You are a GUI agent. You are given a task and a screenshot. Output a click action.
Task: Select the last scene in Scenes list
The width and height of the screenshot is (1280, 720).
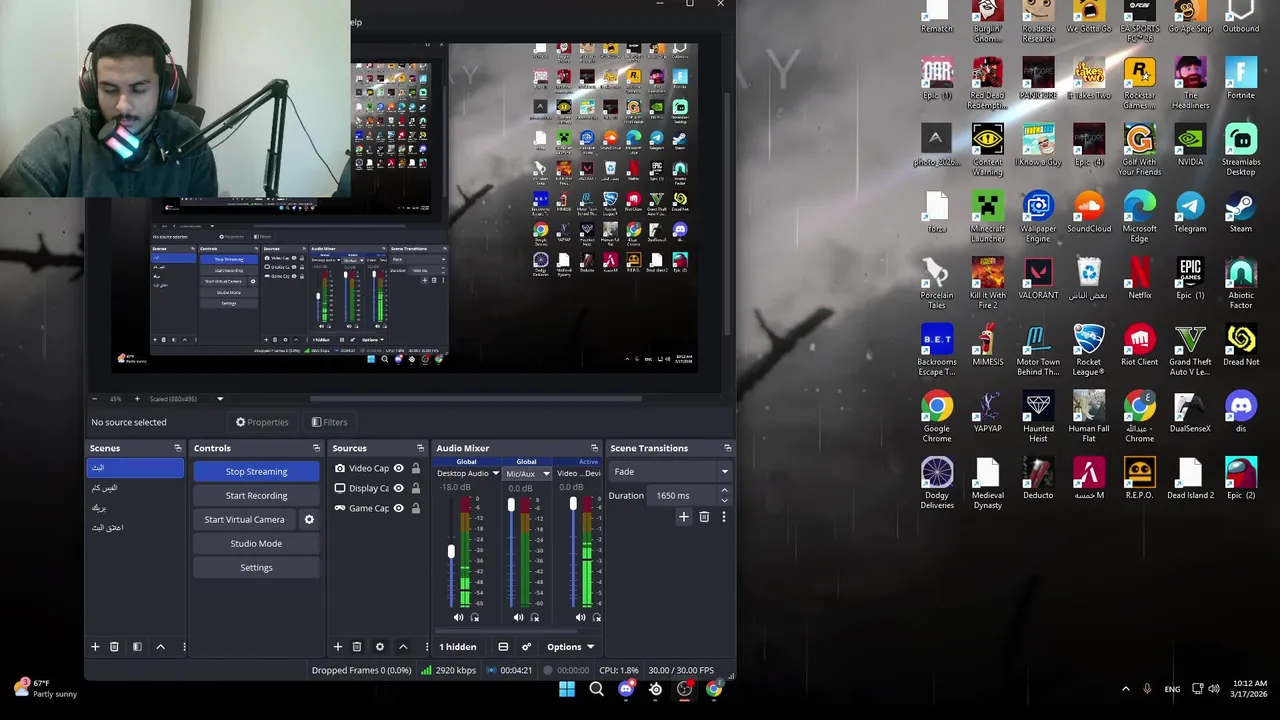[x=135, y=528]
